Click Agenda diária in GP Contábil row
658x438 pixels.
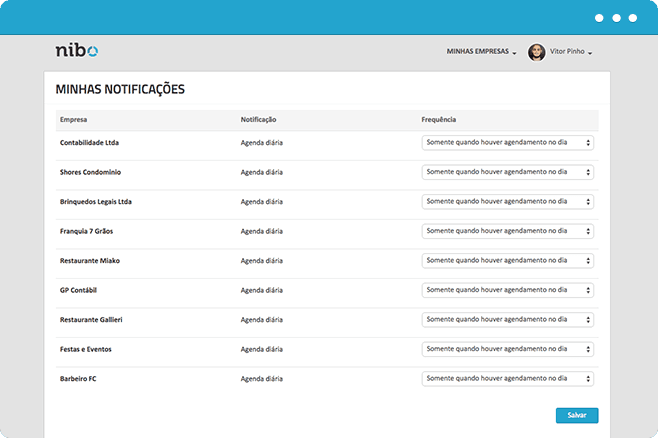[x=261, y=290]
